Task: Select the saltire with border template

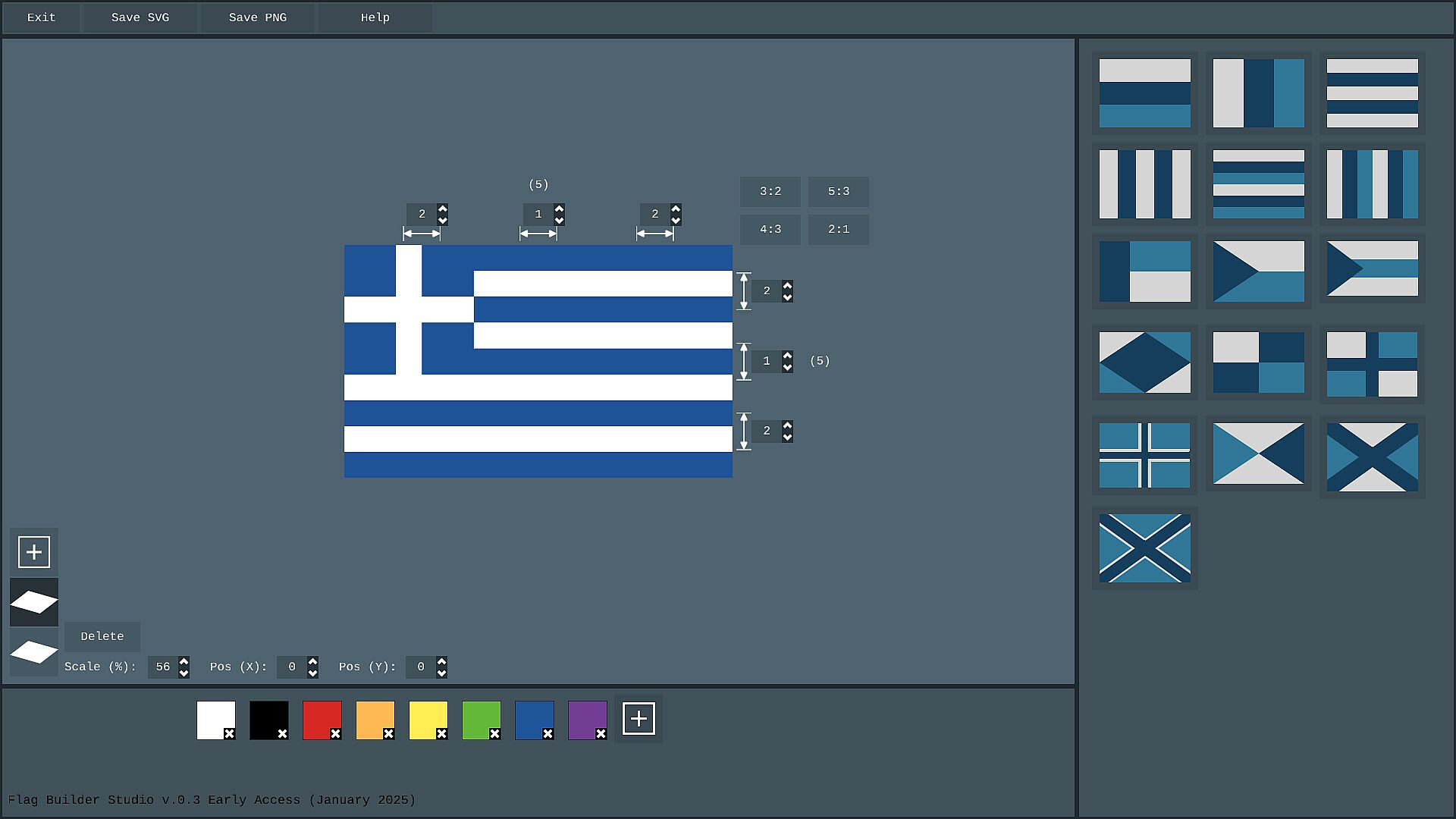Action: tap(1144, 548)
